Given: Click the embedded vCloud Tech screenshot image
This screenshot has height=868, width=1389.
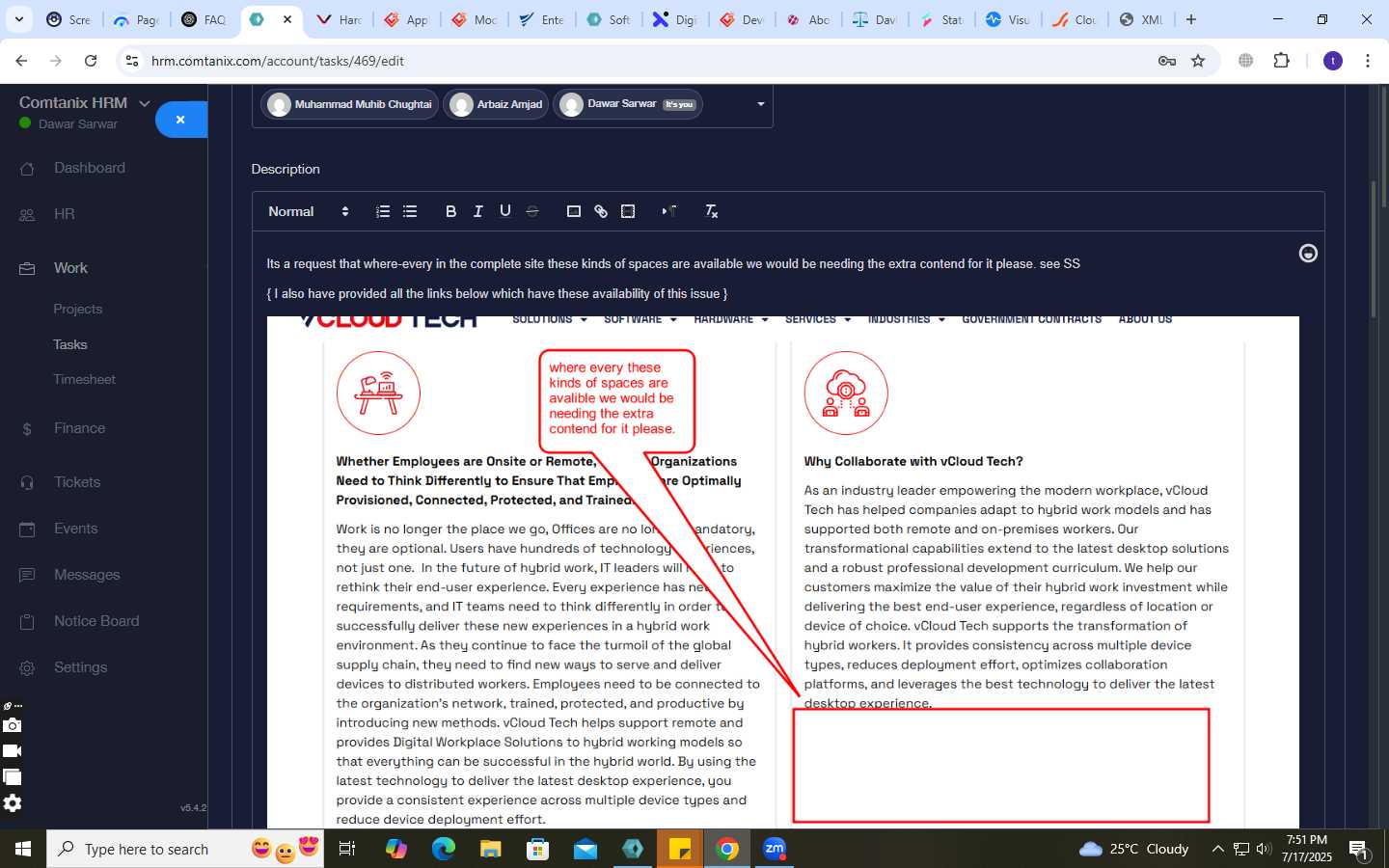Looking at the screenshot, I should tap(782, 571).
